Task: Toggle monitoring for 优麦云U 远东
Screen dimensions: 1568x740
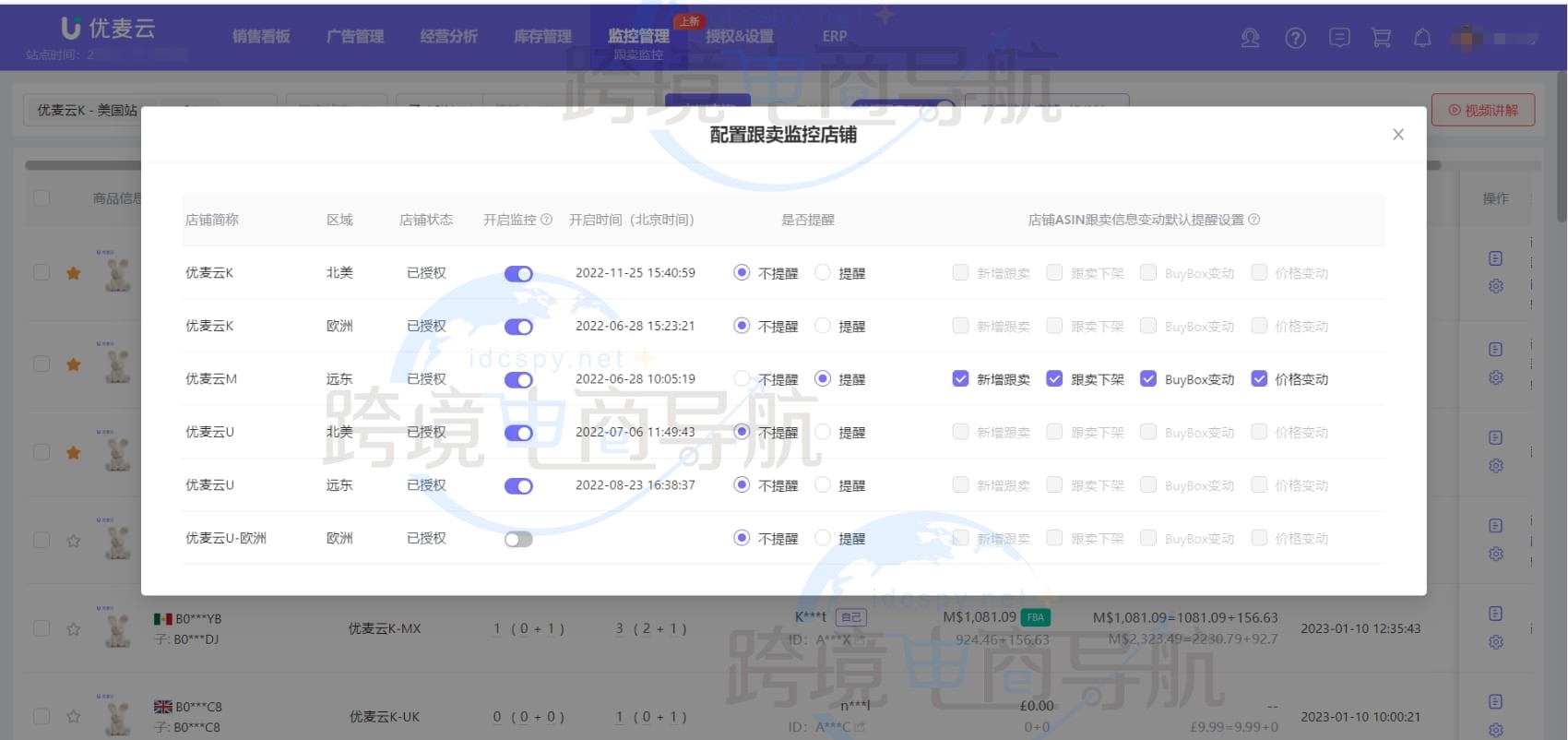Action: click(x=518, y=486)
